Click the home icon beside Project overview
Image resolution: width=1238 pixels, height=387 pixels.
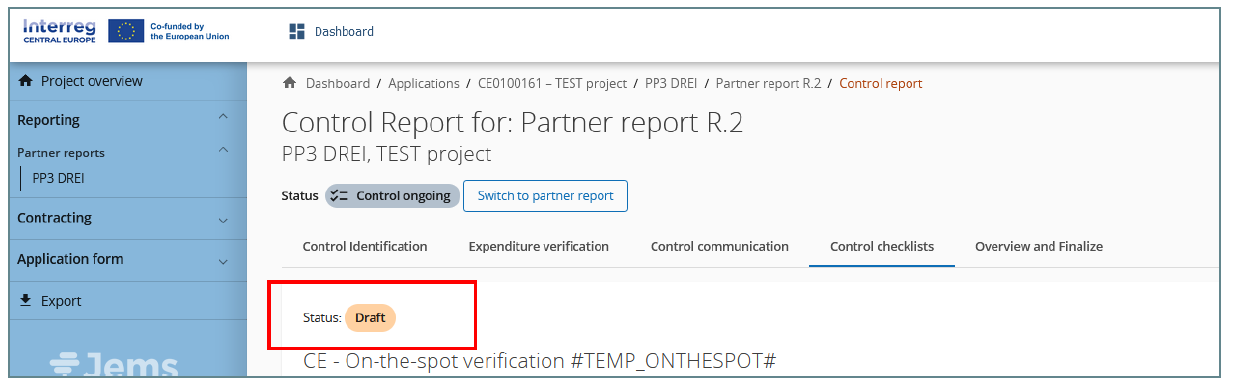[26, 81]
